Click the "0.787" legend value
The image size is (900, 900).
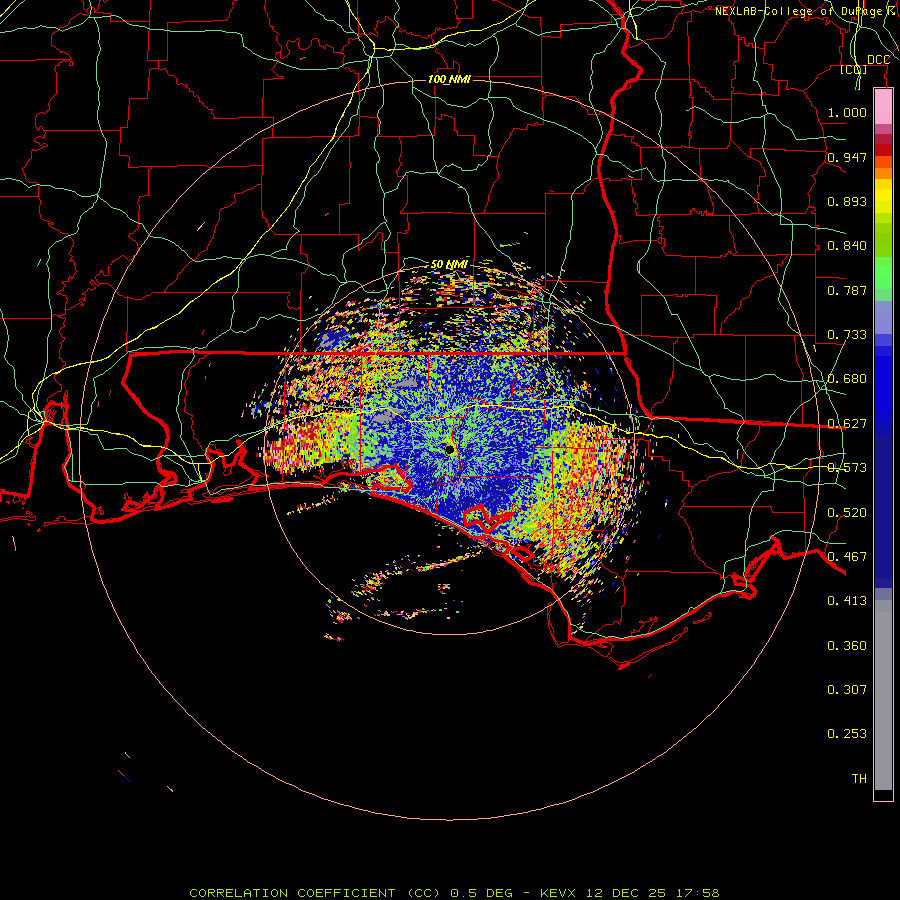point(847,290)
